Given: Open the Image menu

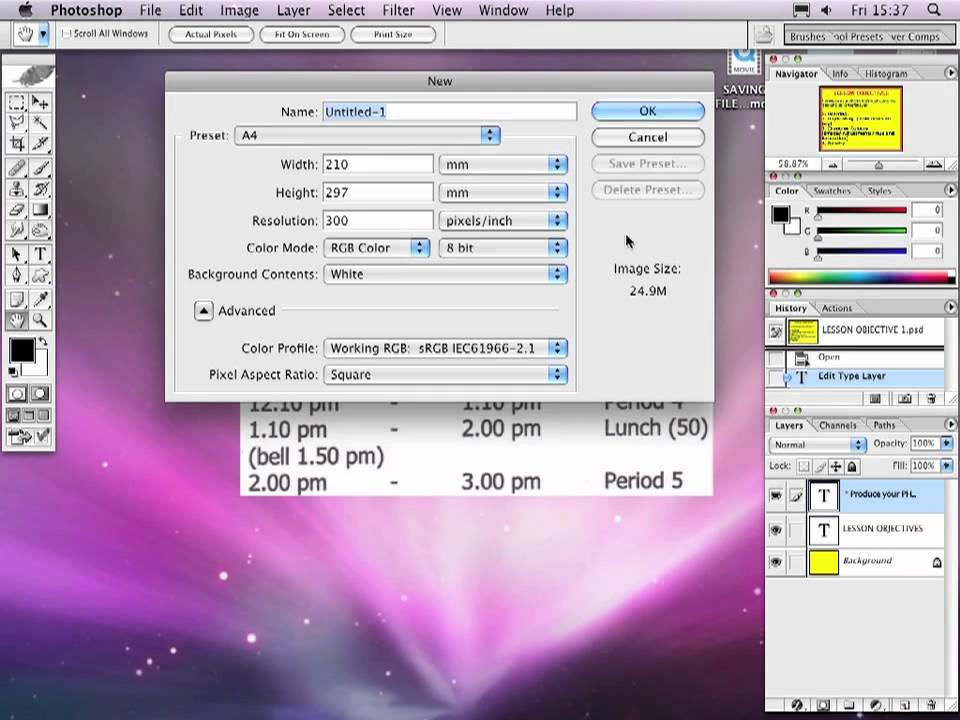Looking at the screenshot, I should click(239, 10).
